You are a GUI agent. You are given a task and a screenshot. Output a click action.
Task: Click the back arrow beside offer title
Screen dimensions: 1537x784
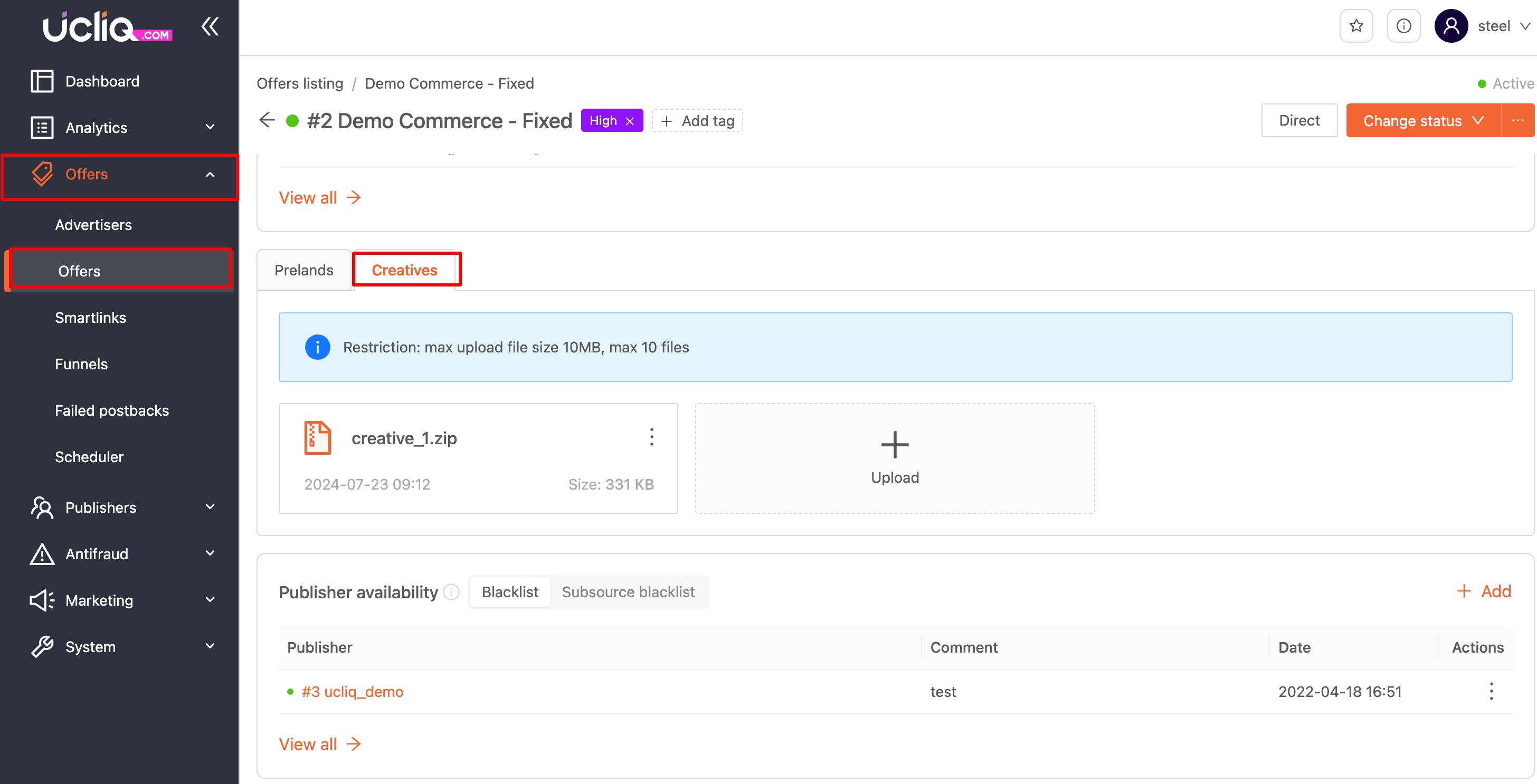(x=267, y=120)
